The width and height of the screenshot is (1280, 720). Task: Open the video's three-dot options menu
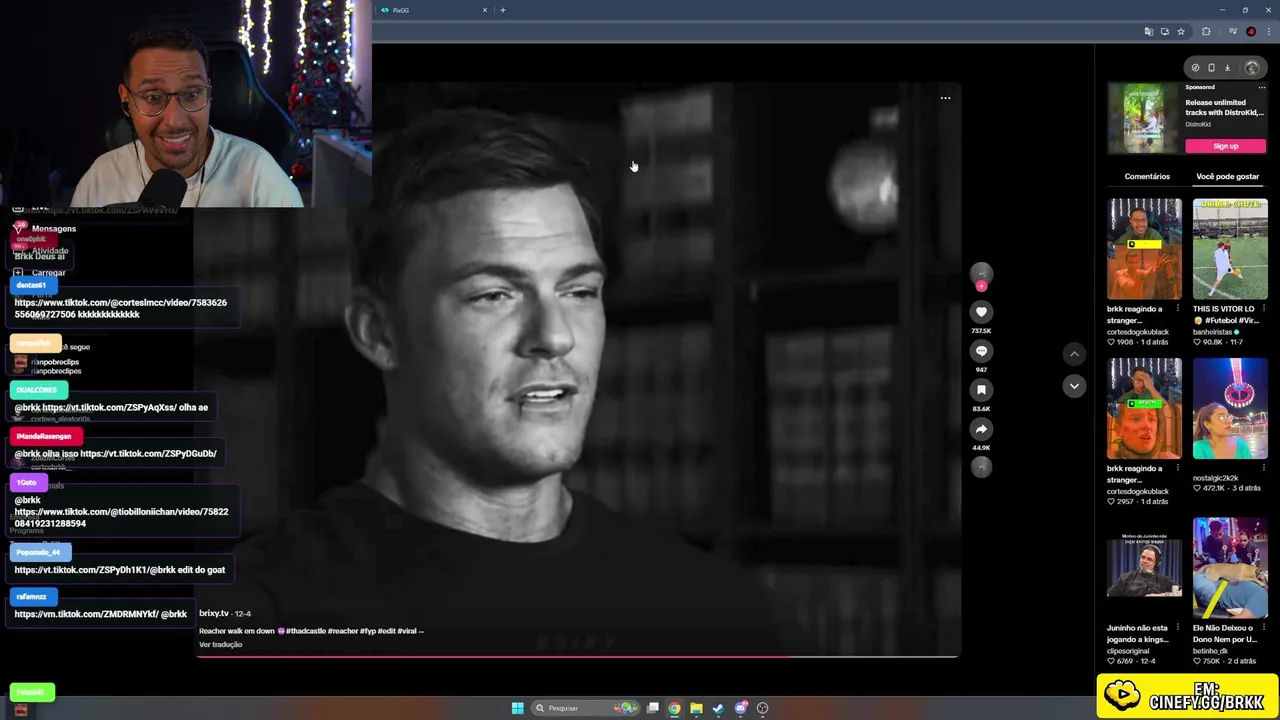(945, 98)
